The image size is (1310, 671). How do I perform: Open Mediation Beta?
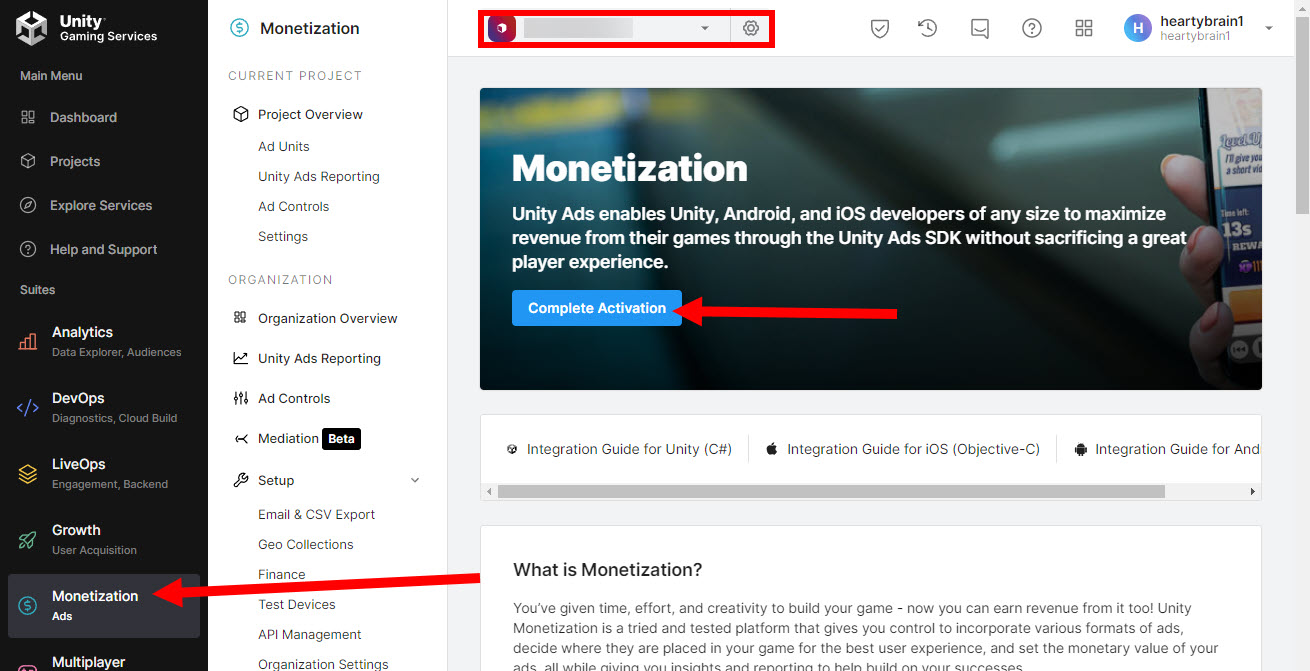click(x=308, y=438)
